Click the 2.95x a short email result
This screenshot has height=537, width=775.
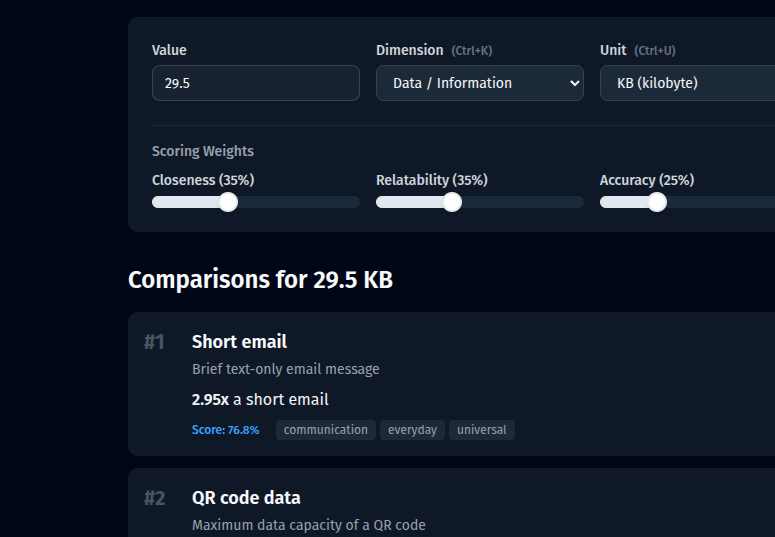click(x=260, y=399)
